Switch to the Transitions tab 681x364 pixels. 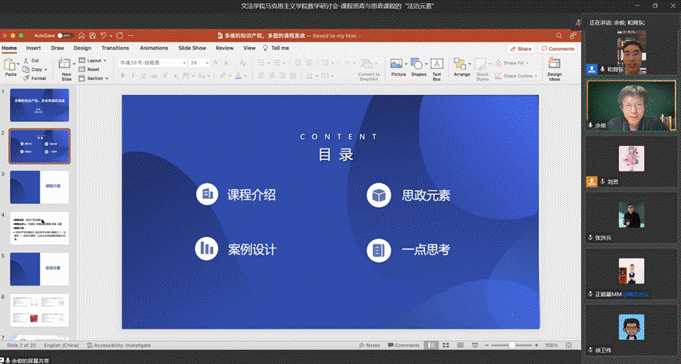click(115, 48)
